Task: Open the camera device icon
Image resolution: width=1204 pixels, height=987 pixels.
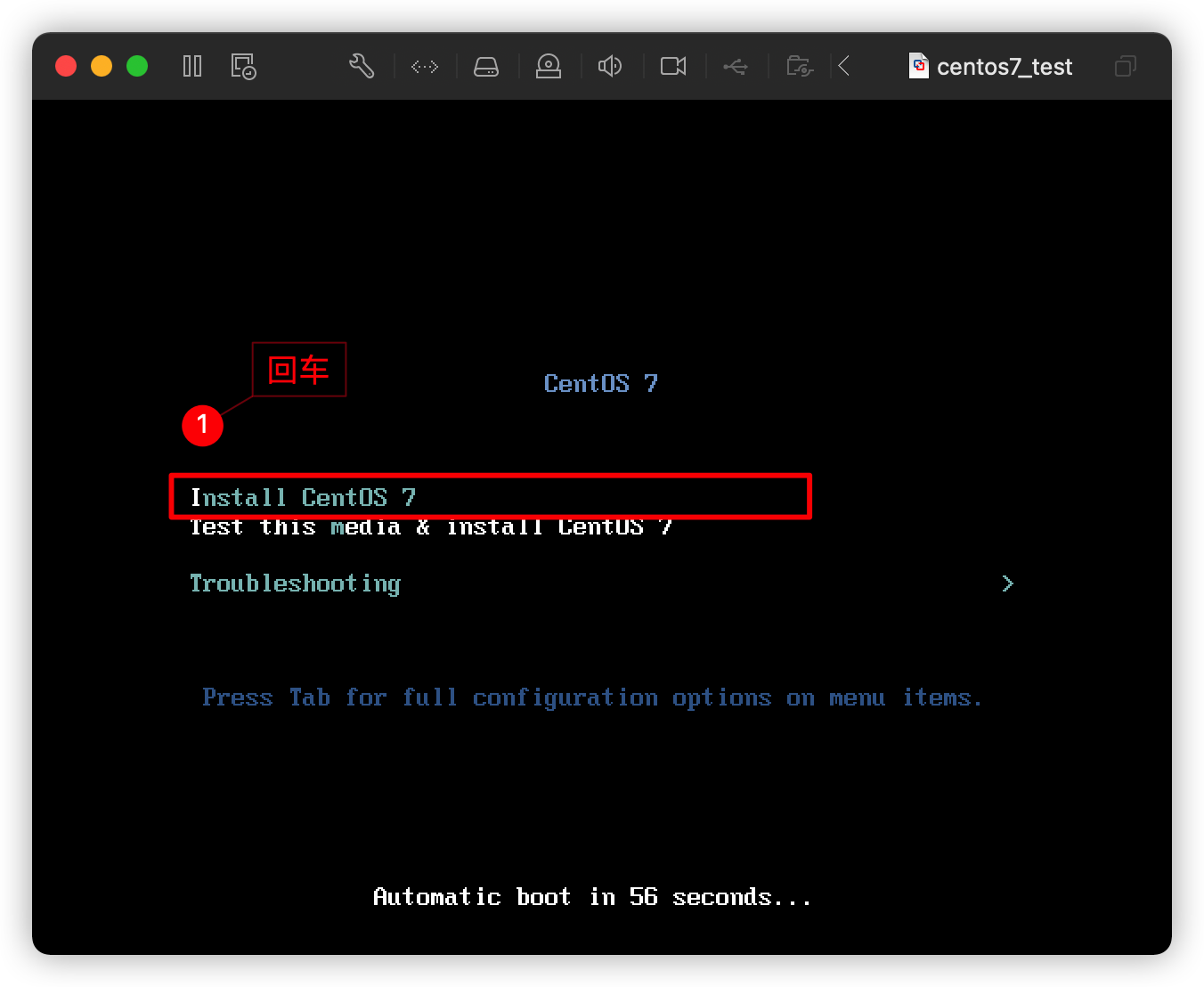Action: click(x=673, y=66)
